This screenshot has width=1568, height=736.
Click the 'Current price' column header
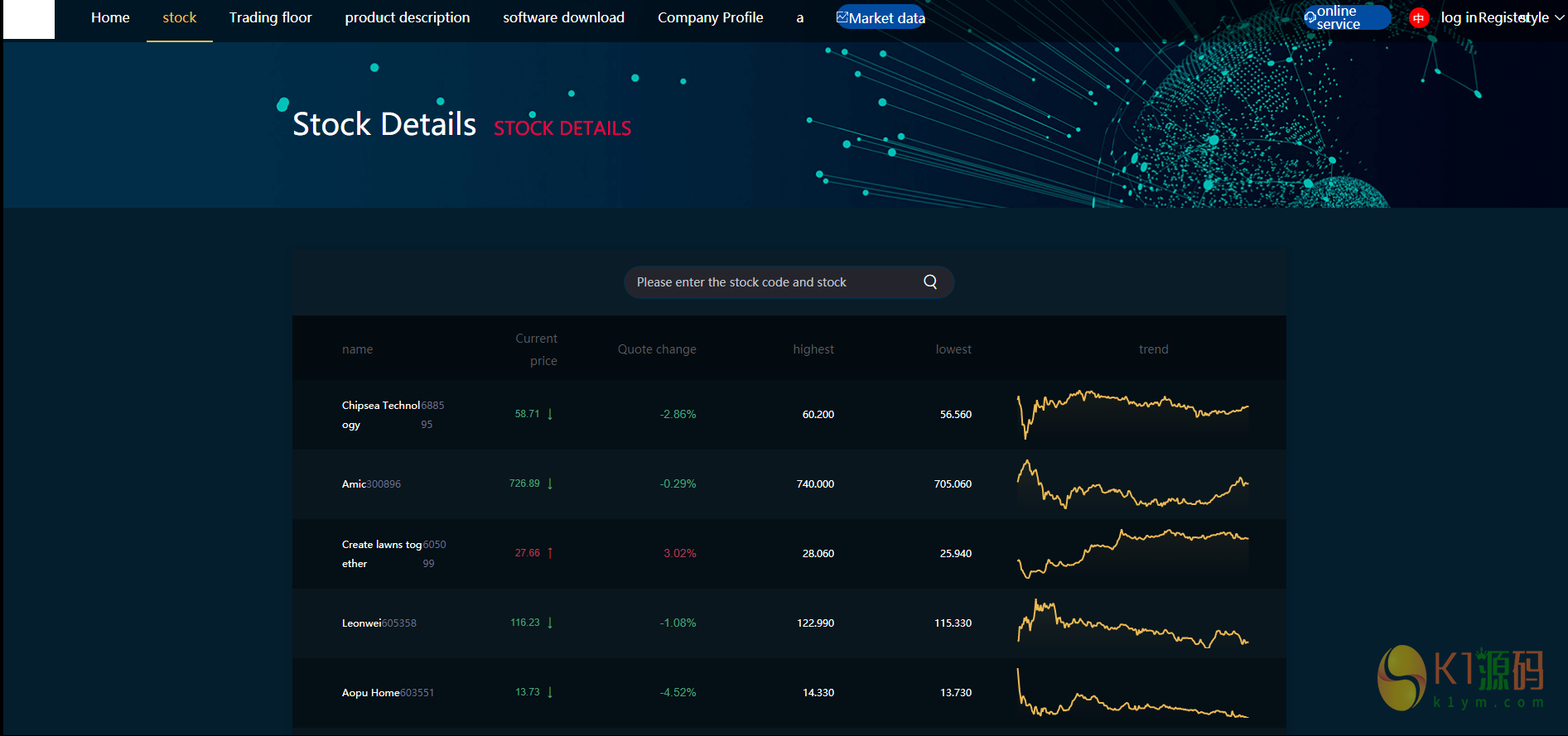coord(537,349)
